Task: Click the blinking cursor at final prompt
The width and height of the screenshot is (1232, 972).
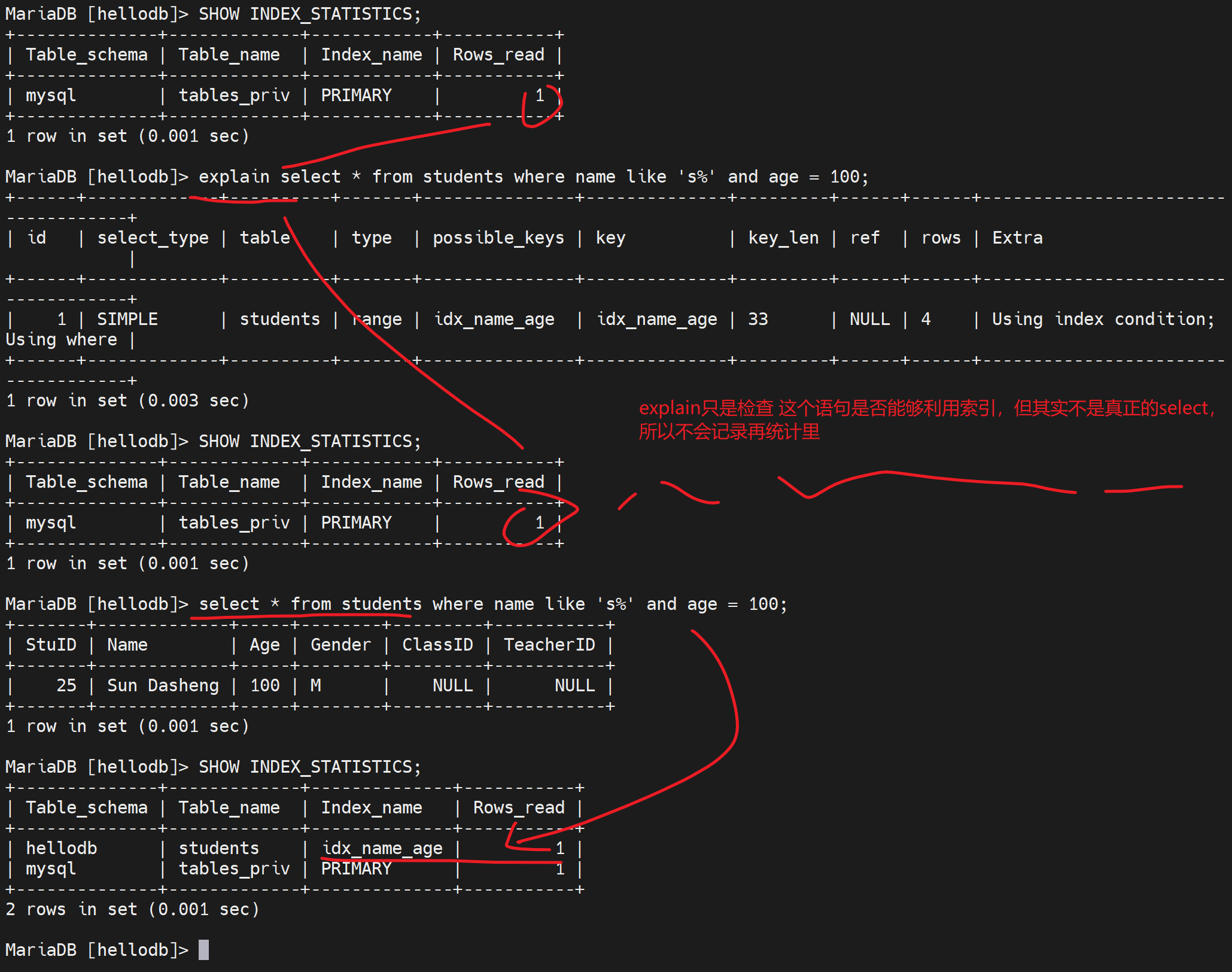Action: point(203,950)
